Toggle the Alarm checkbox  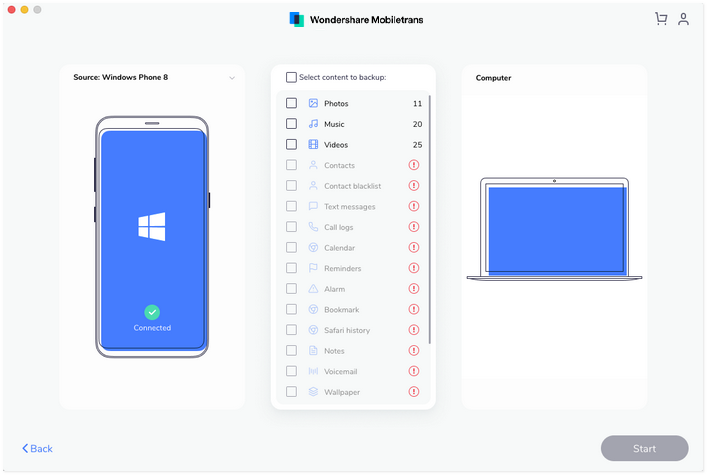291,289
